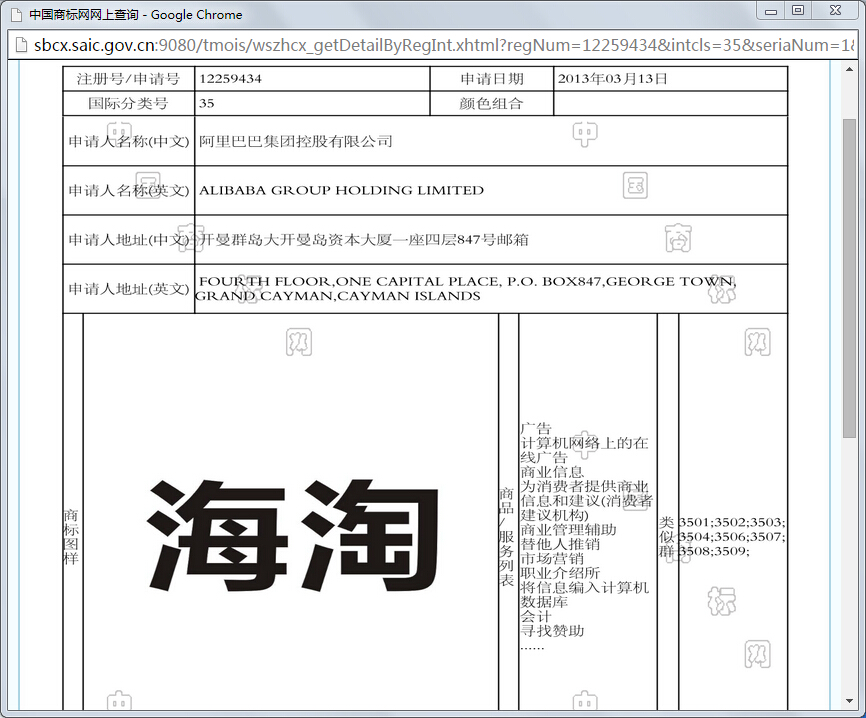Click the 商业信息 service entry
The height and width of the screenshot is (718, 866).
pos(552,472)
